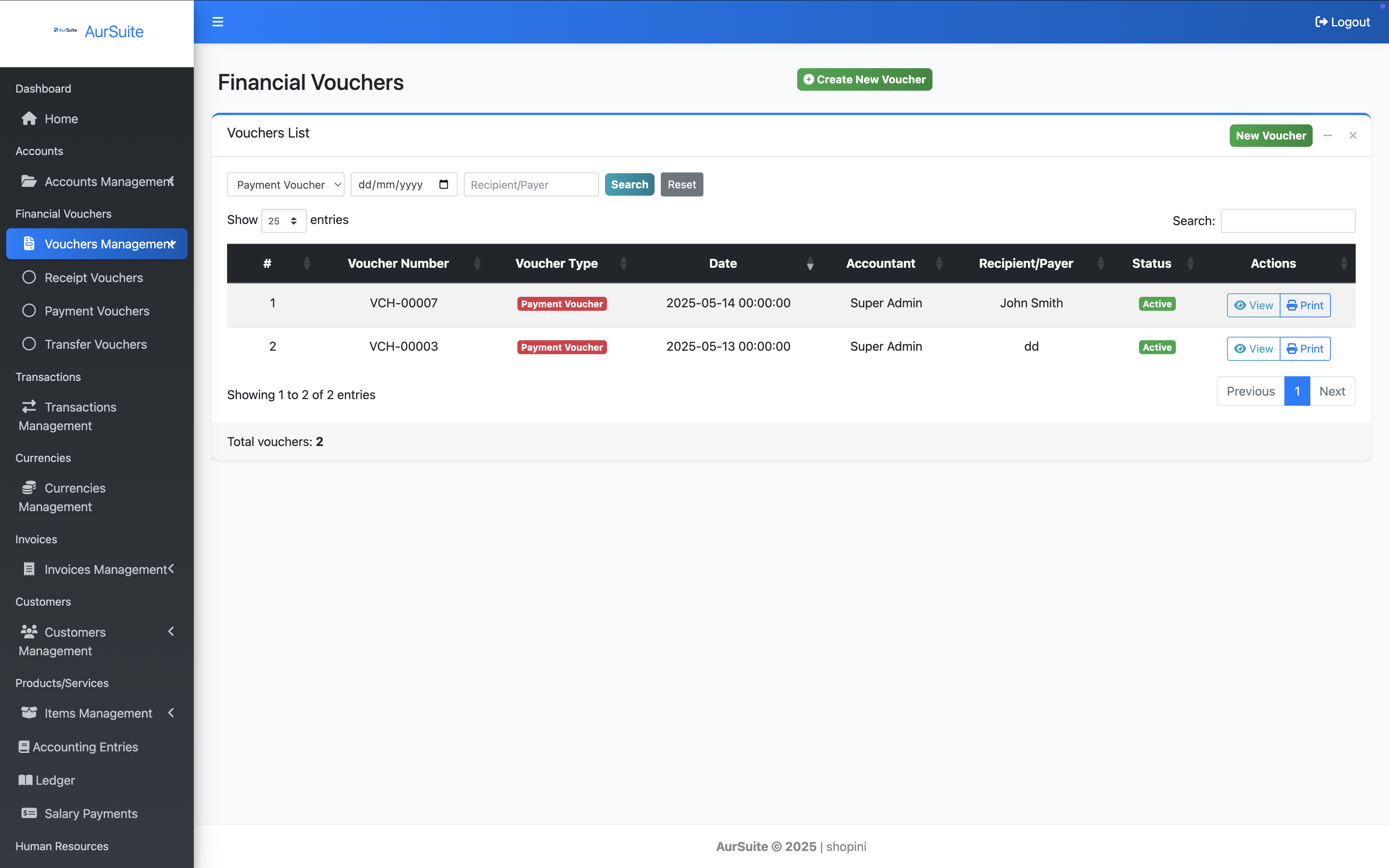
Task: Open the show 25 entries dropdown
Action: [x=284, y=221]
